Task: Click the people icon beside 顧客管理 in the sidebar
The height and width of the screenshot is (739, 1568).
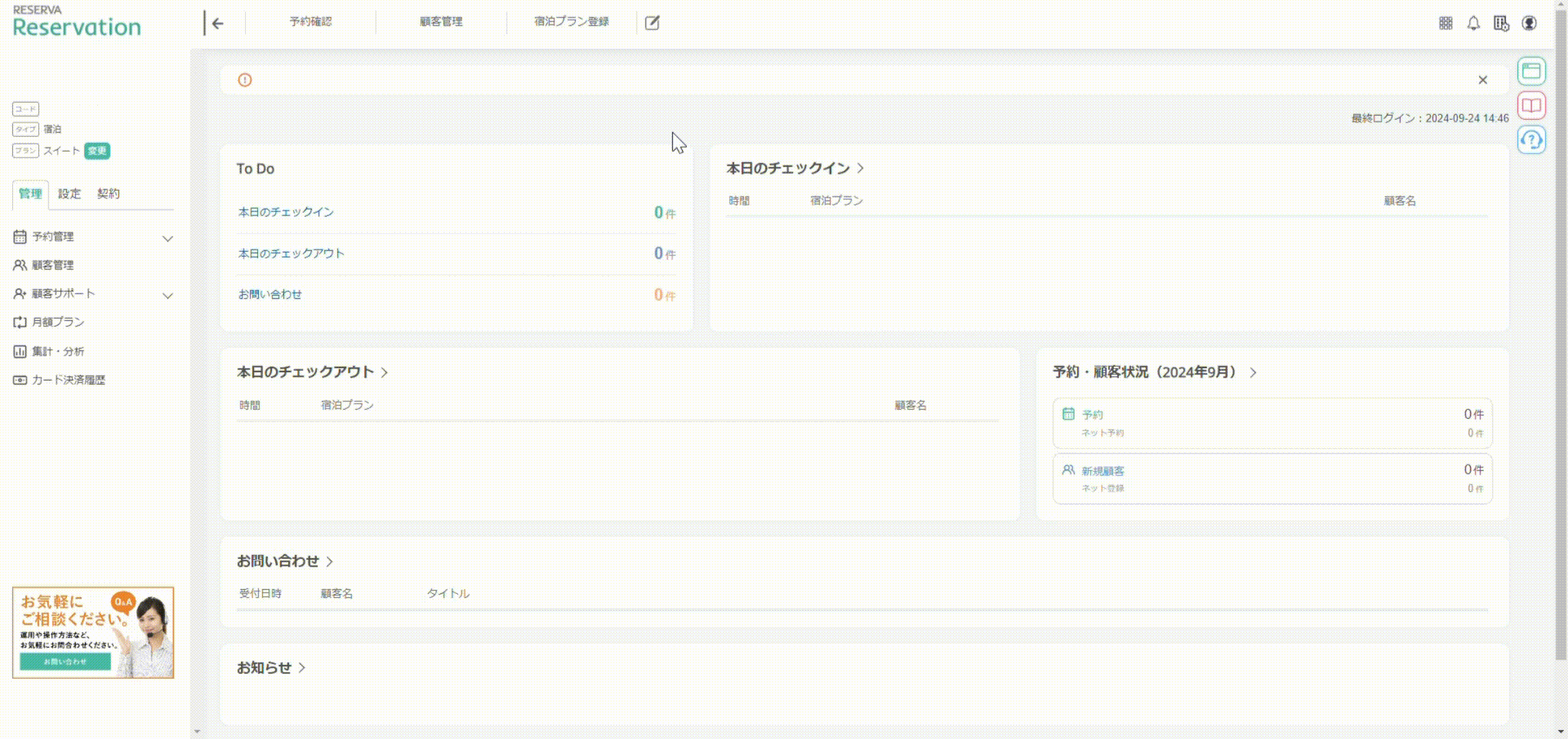Action: pyautogui.click(x=20, y=265)
